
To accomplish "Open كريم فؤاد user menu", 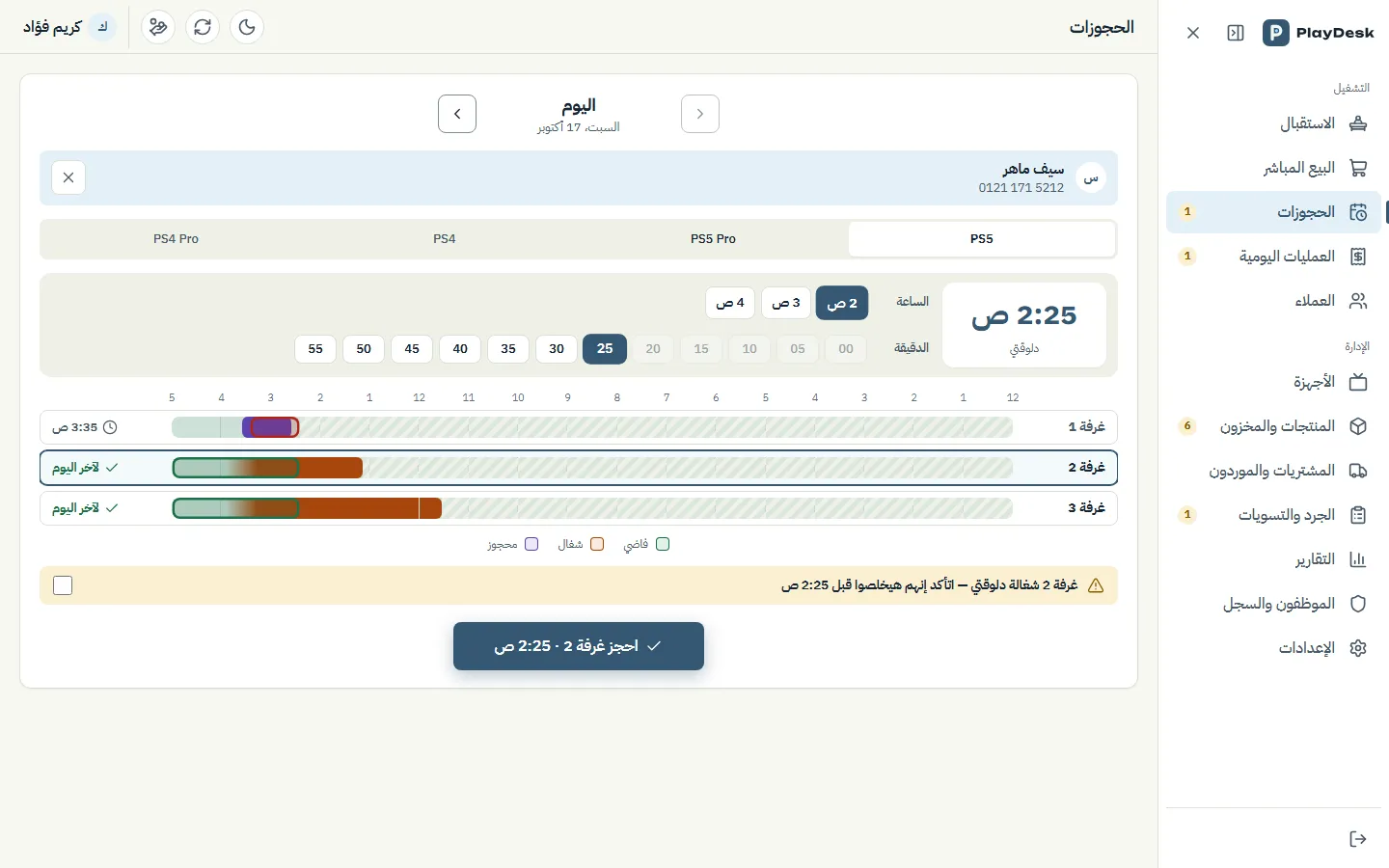I will 69,27.
